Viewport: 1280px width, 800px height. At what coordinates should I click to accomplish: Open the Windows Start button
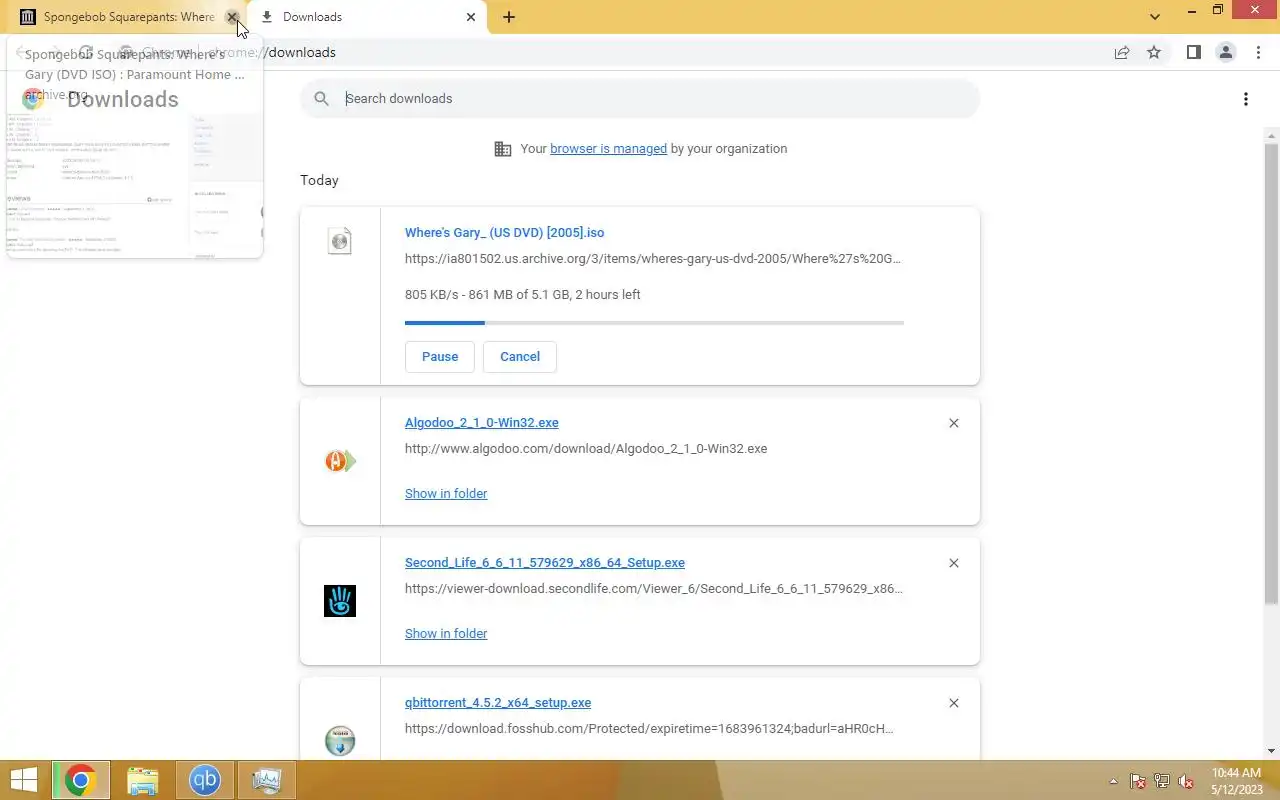[x=24, y=780]
